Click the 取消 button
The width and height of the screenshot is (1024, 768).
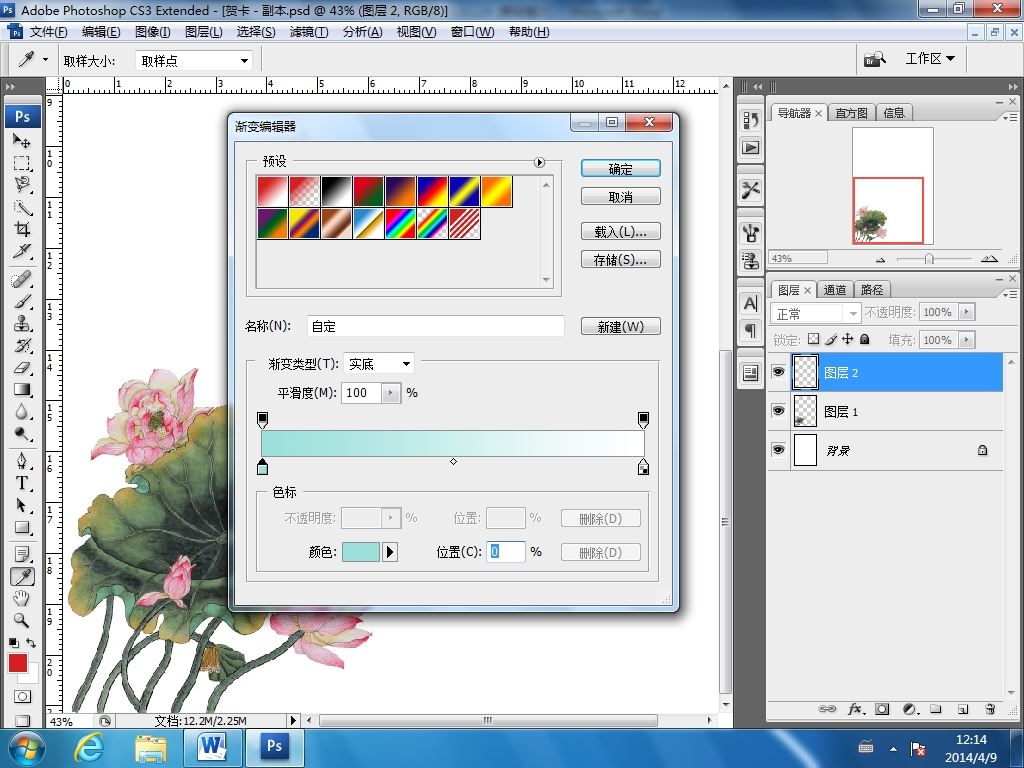tap(620, 197)
